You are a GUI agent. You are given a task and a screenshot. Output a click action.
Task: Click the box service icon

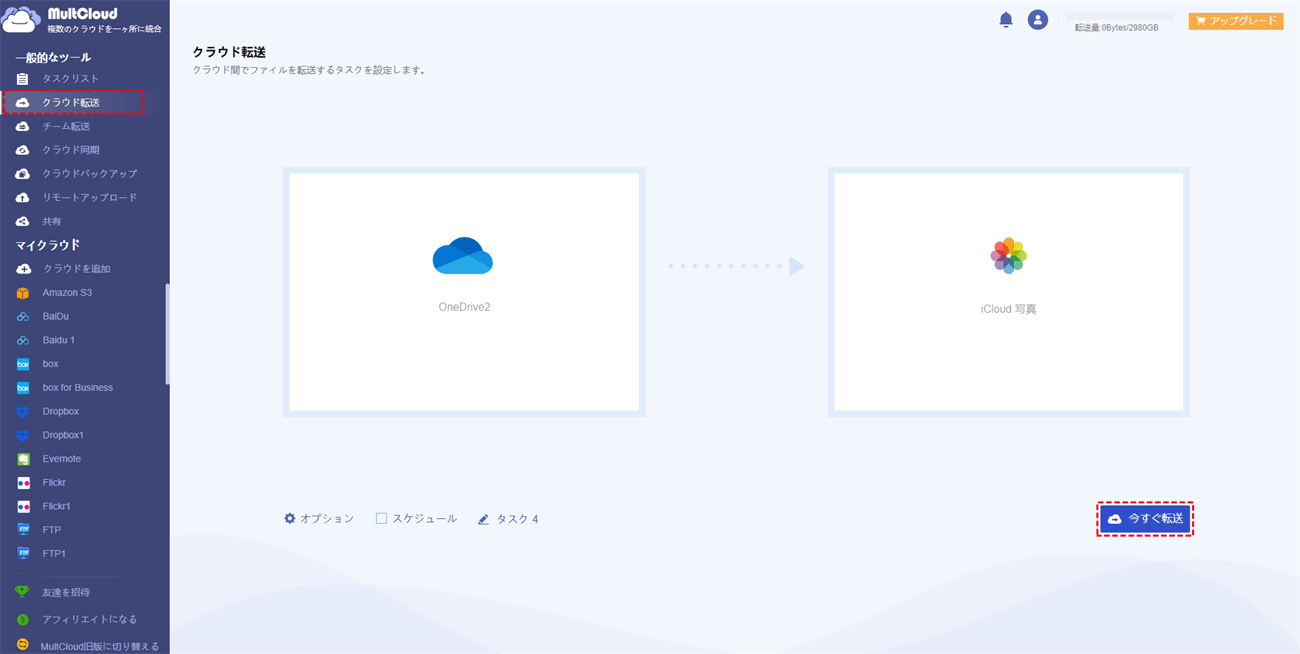tap(23, 364)
